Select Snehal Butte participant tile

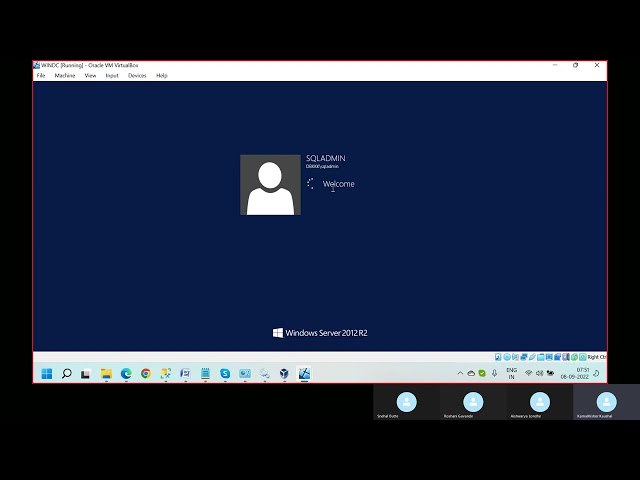(x=407, y=402)
